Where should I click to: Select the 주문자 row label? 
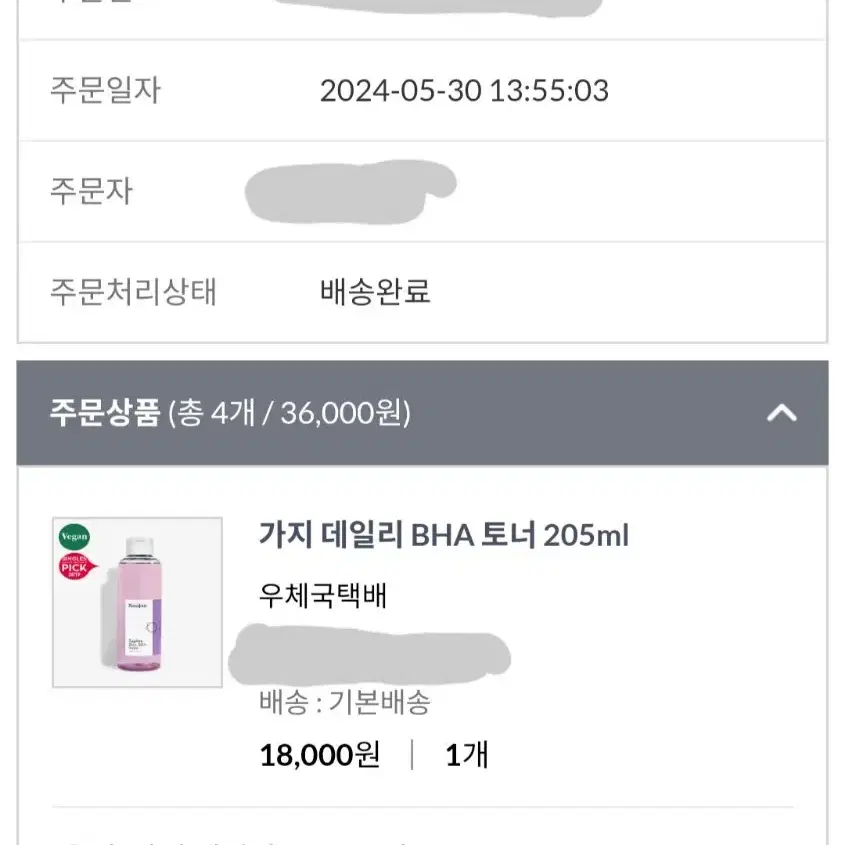coord(91,191)
